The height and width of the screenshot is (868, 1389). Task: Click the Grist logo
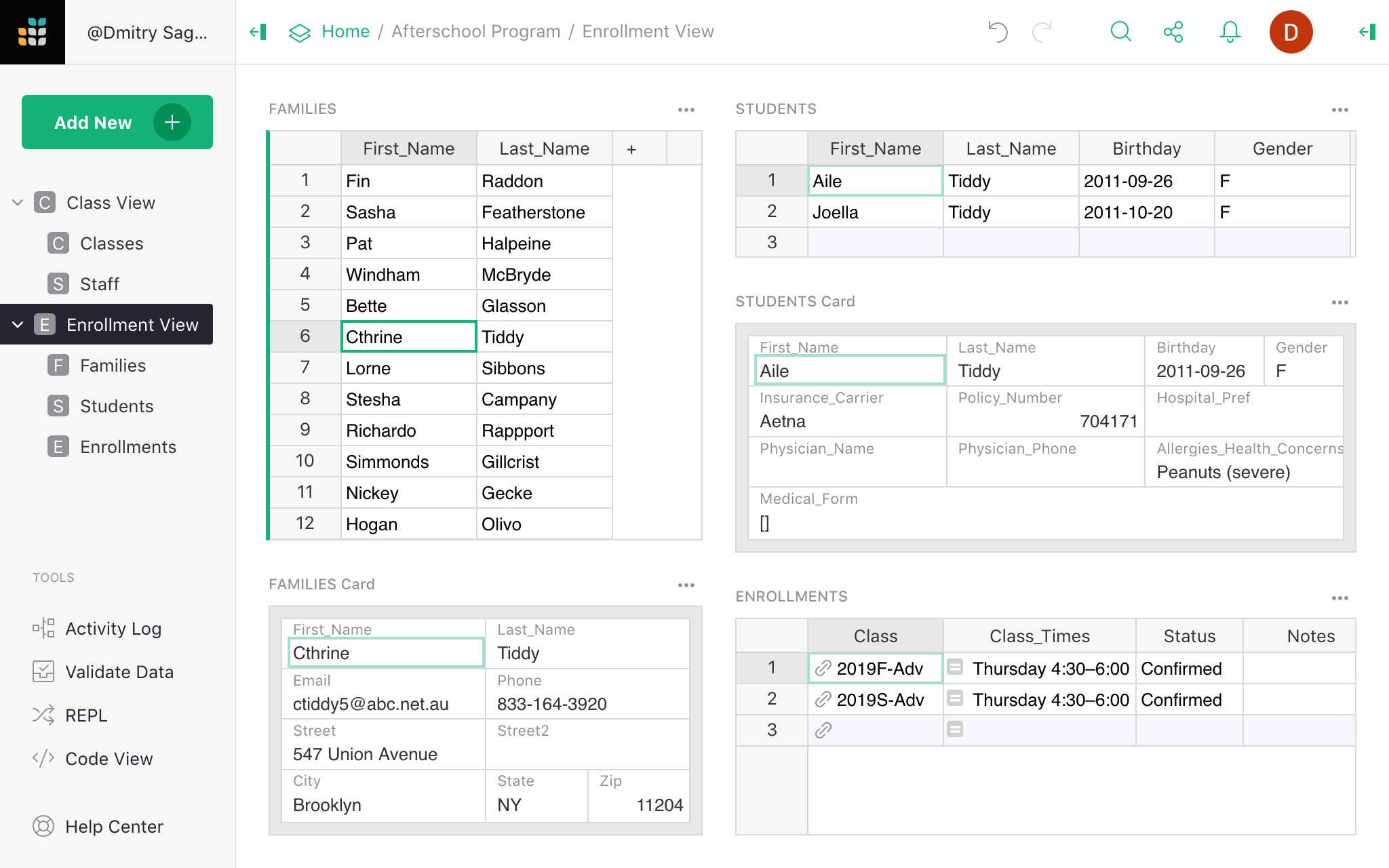(33, 31)
